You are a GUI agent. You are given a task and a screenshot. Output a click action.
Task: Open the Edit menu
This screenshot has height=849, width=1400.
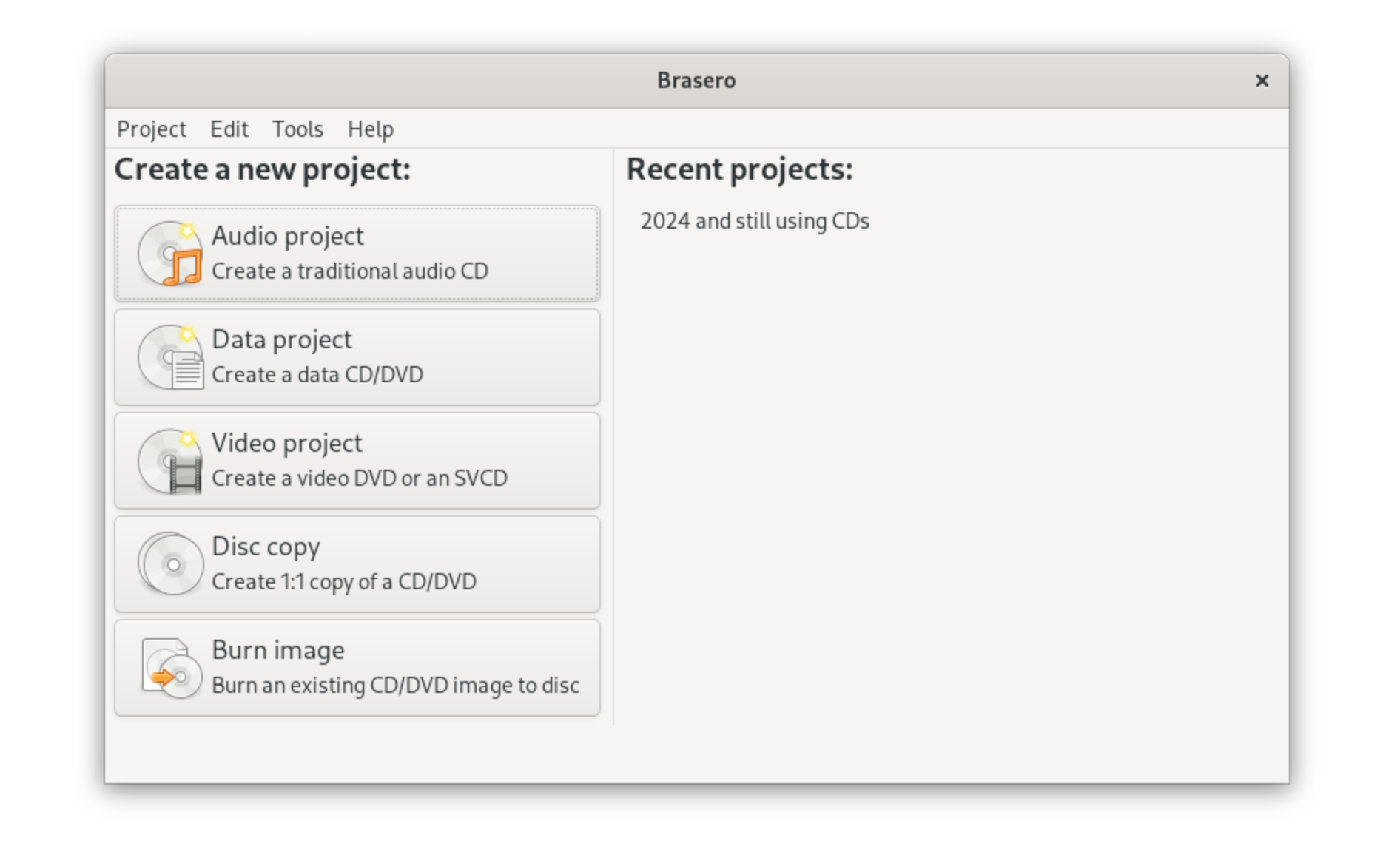point(229,129)
